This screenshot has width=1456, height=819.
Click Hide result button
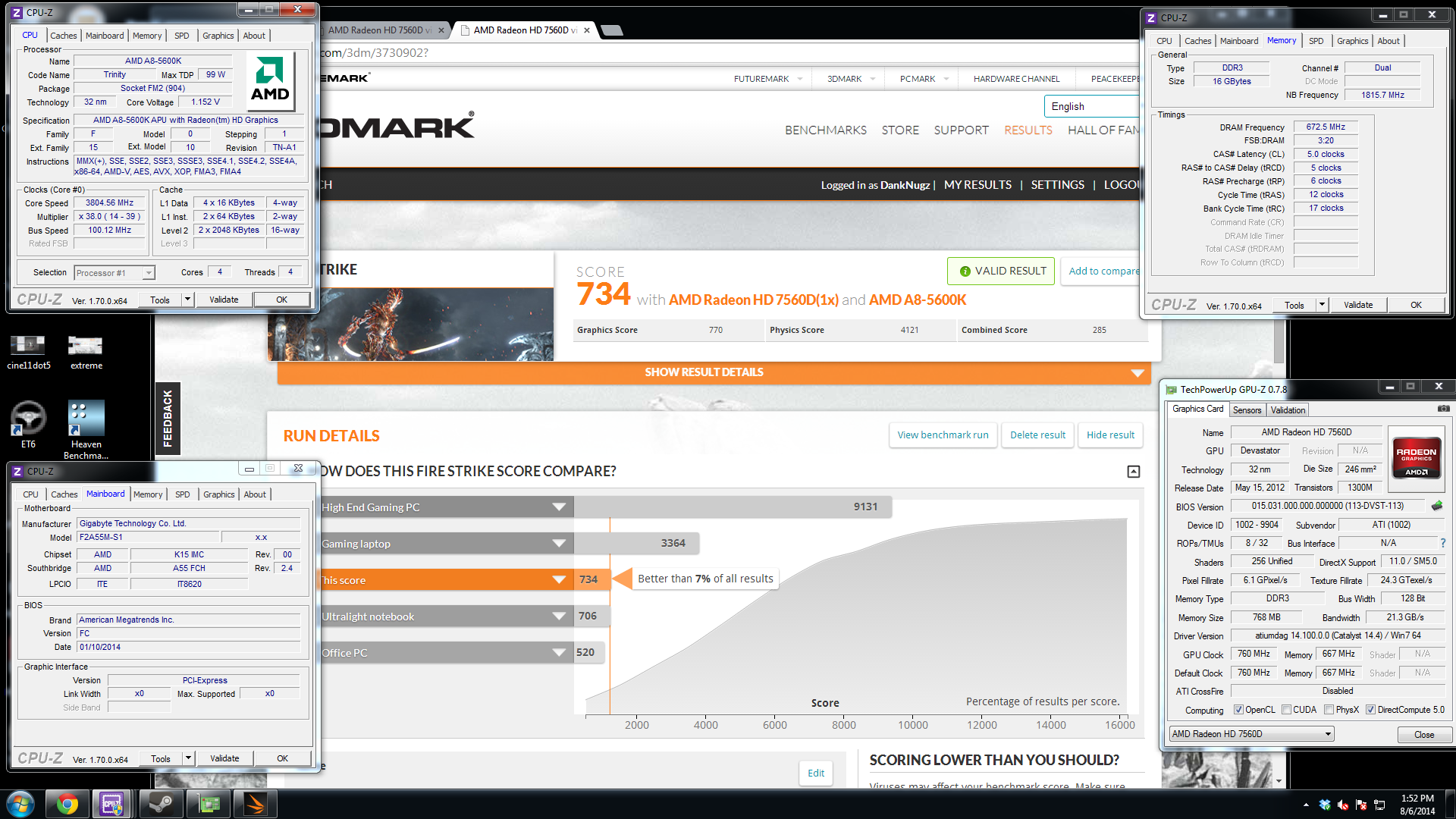1110,435
